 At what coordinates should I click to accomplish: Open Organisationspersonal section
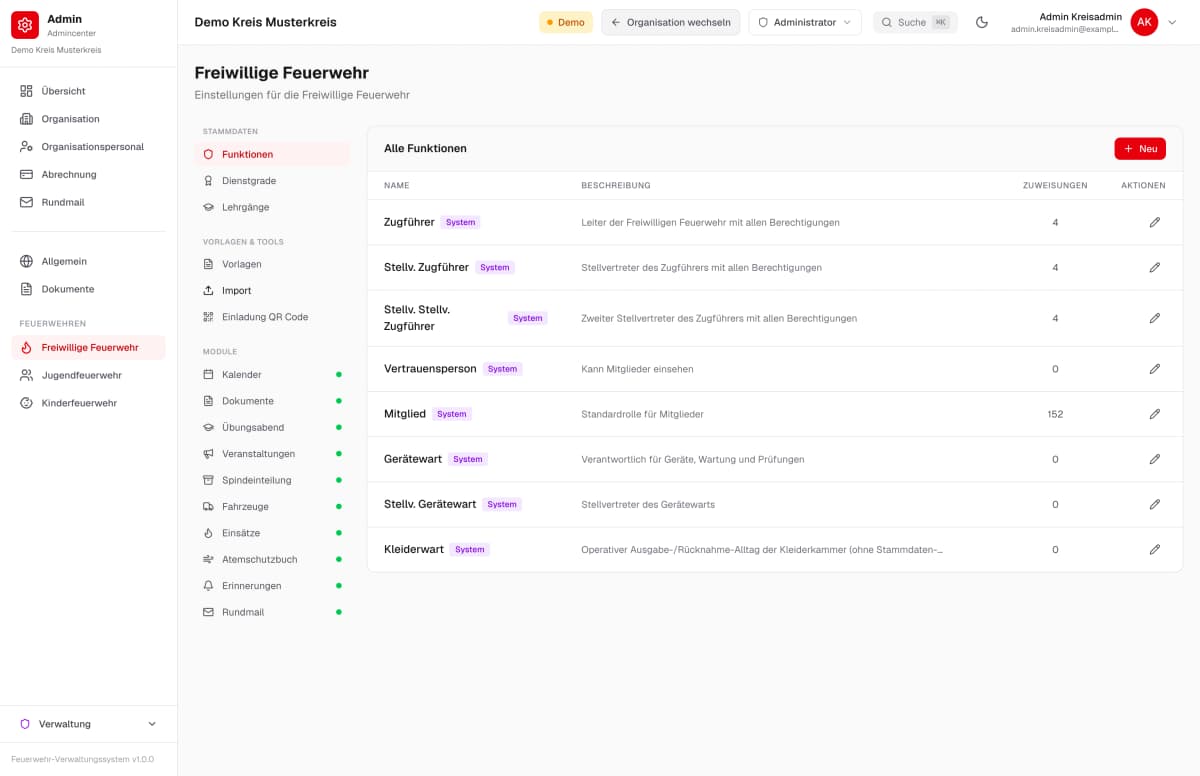click(88, 147)
